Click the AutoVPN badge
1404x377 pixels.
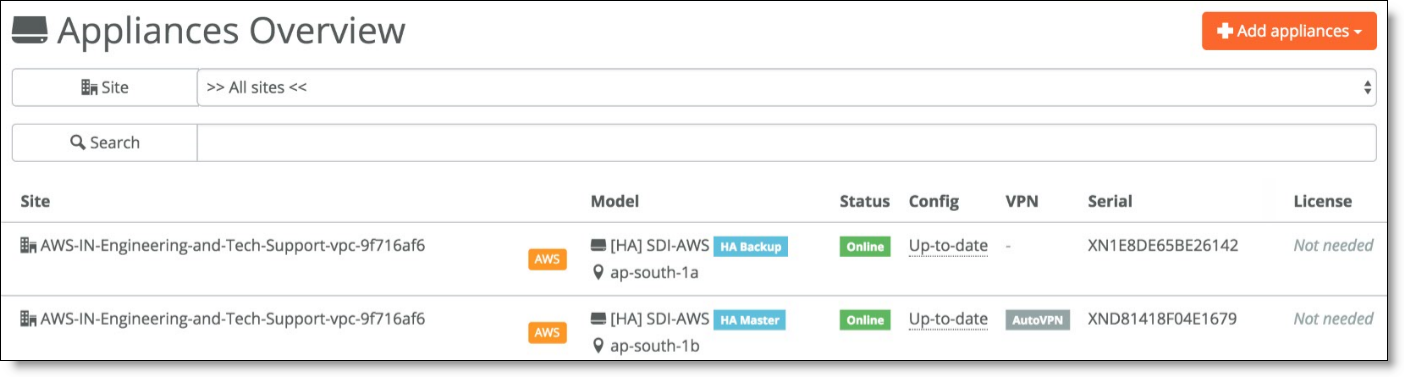click(x=1037, y=320)
